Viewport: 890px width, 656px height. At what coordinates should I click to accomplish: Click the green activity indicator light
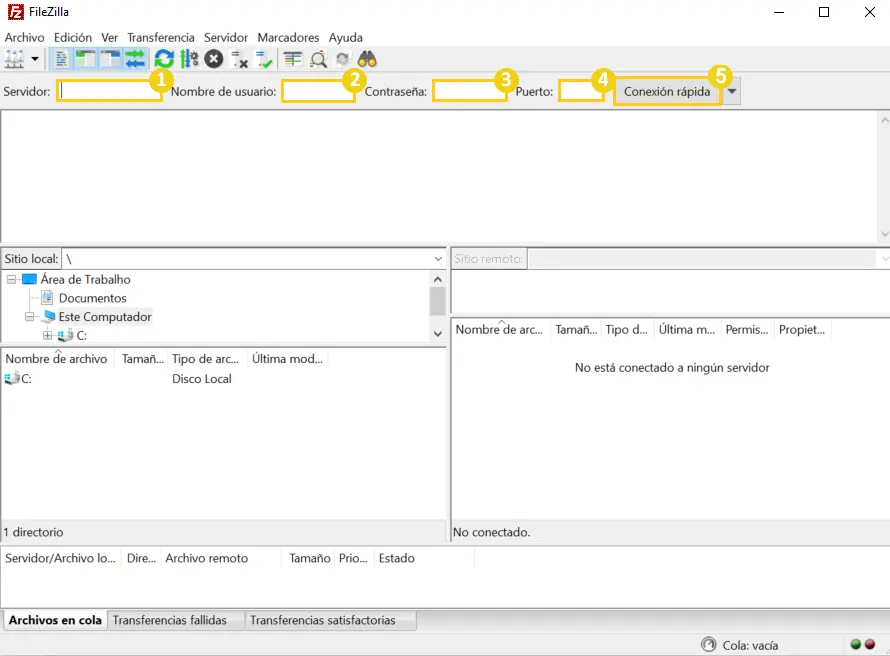tap(856, 645)
